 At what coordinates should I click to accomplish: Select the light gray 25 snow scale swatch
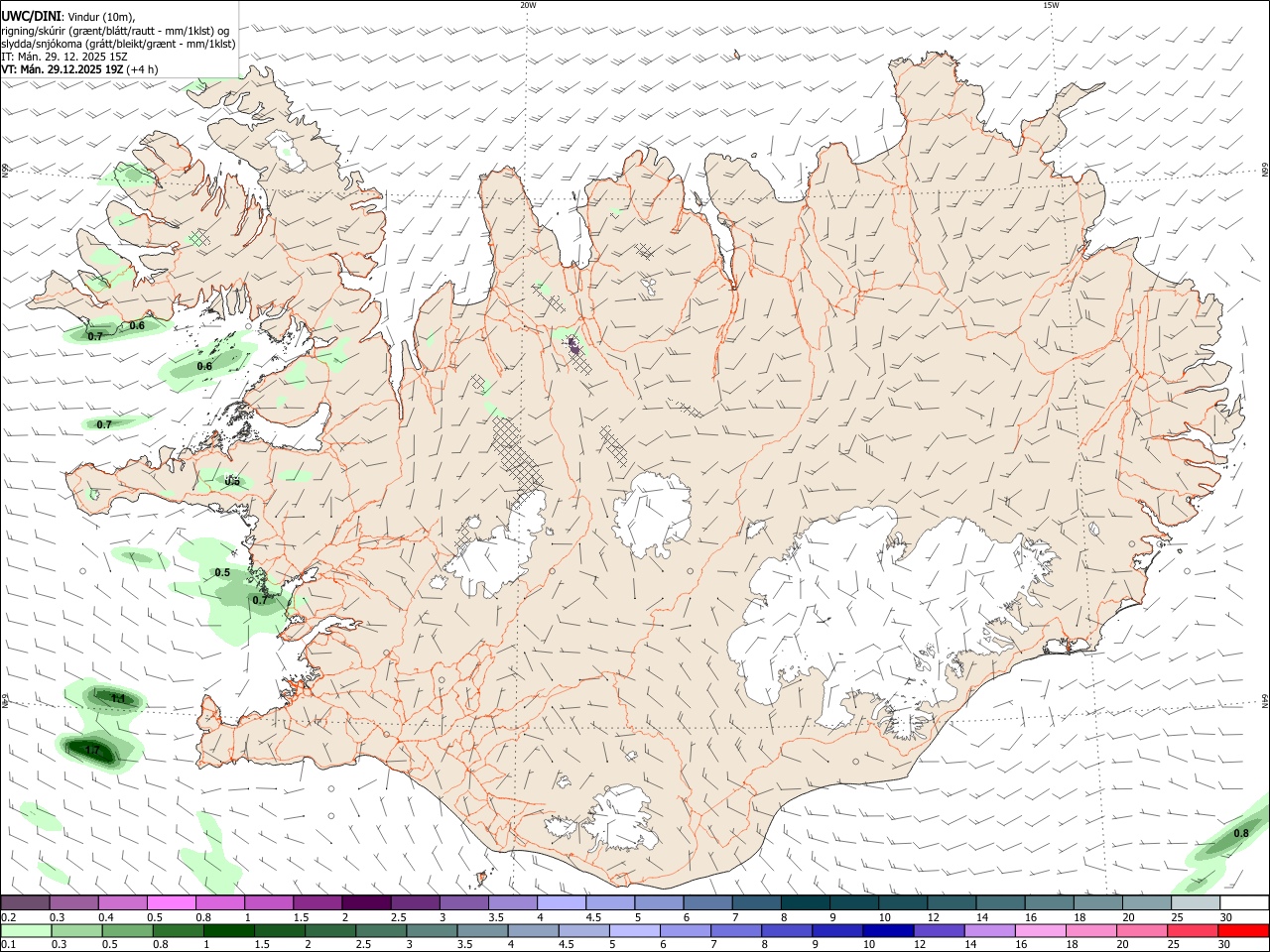coord(1196,902)
